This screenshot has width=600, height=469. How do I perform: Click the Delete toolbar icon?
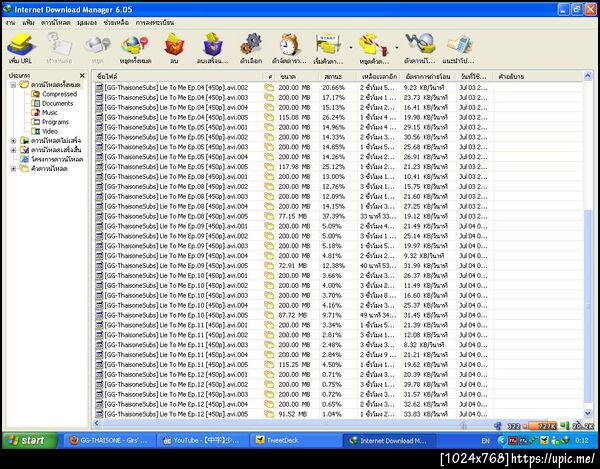(174, 44)
